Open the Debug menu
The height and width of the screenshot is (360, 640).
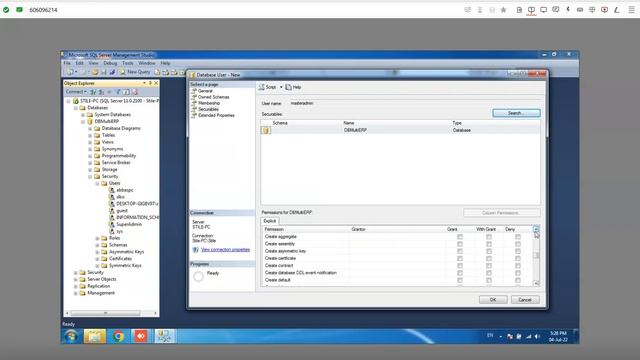[110, 63]
